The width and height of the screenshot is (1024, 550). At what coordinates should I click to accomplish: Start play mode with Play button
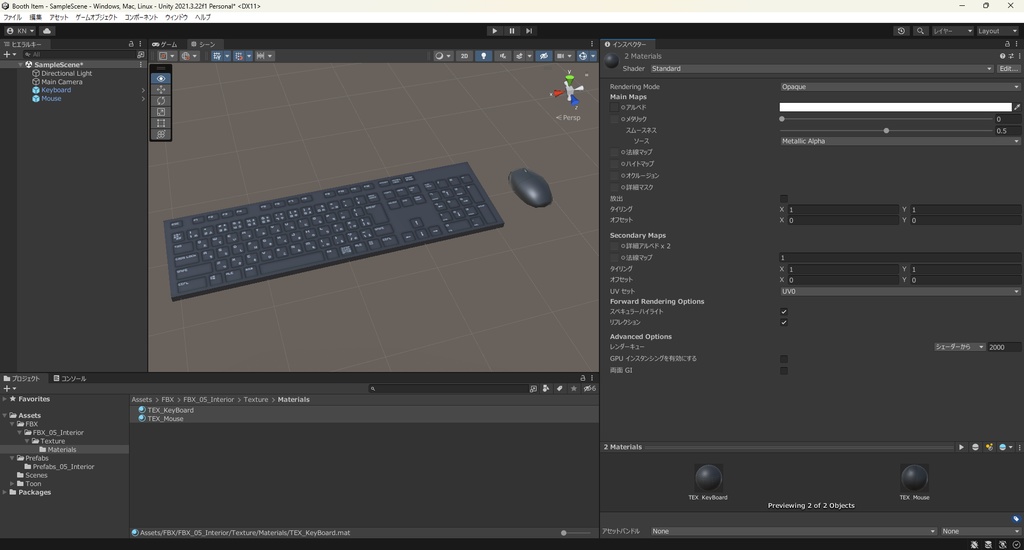click(x=494, y=31)
